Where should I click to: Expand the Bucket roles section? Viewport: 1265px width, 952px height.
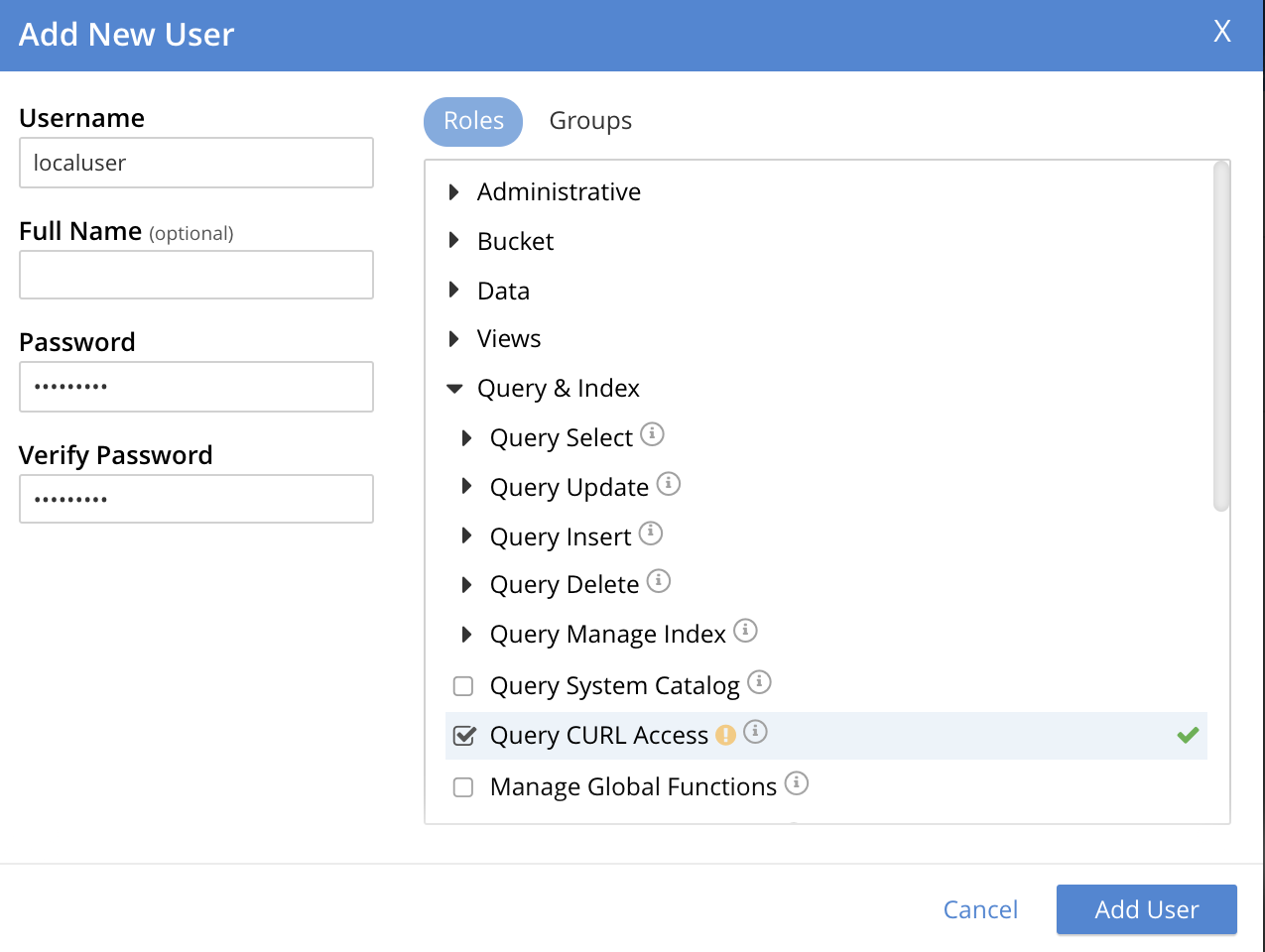(x=454, y=241)
